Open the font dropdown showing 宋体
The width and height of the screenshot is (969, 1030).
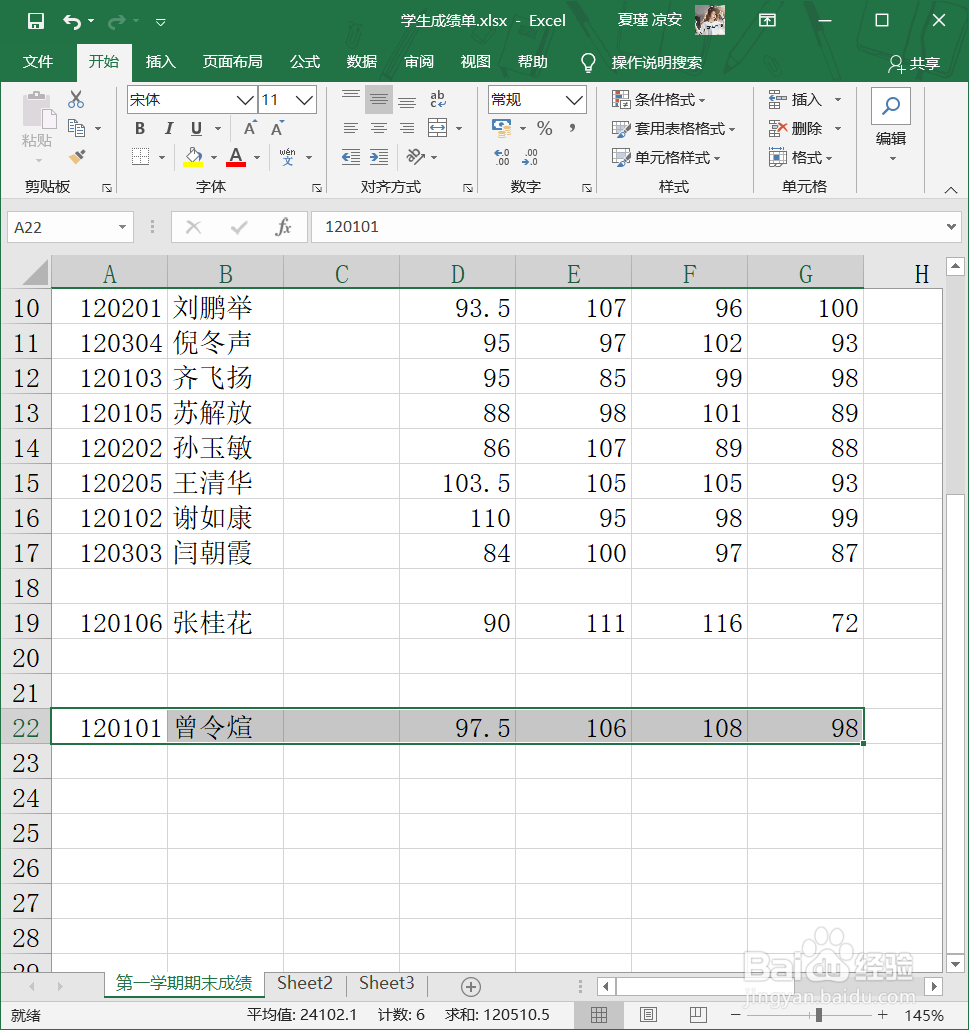(190, 100)
